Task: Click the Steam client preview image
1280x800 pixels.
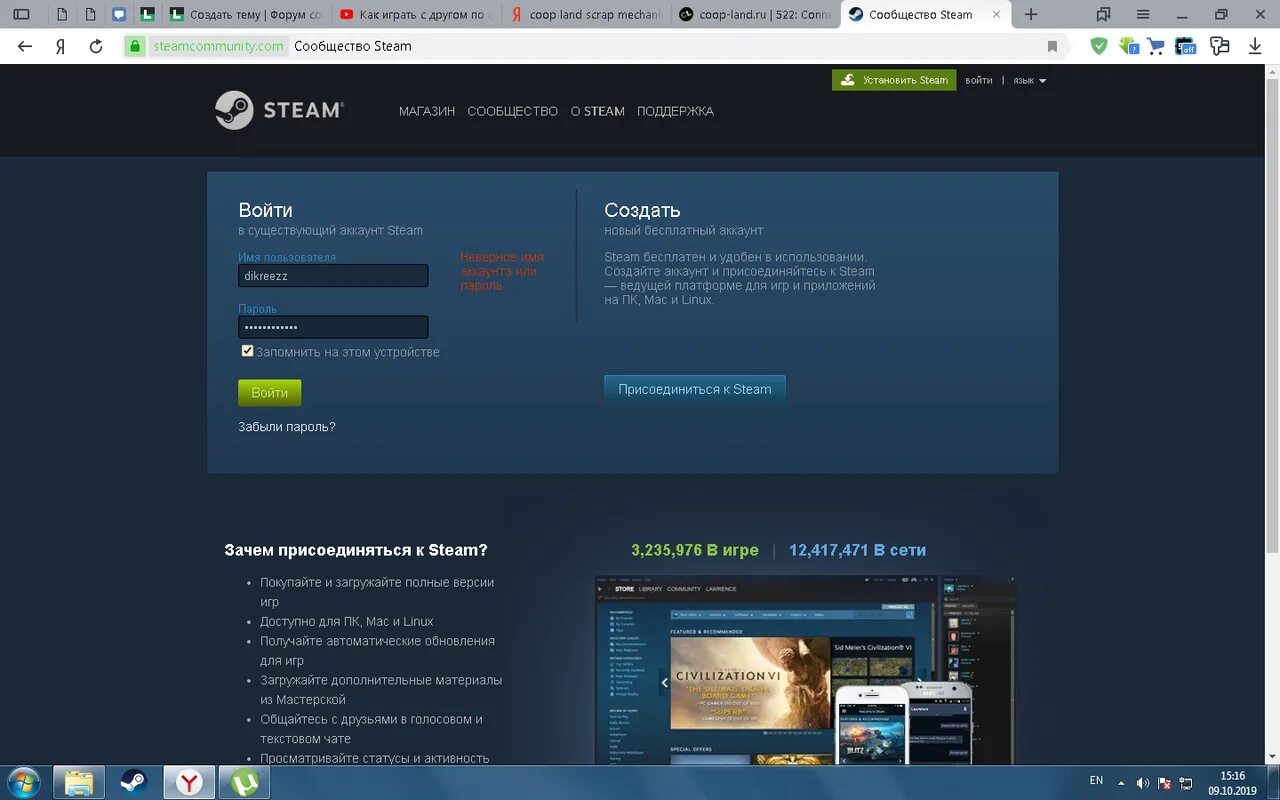Action: 805,670
